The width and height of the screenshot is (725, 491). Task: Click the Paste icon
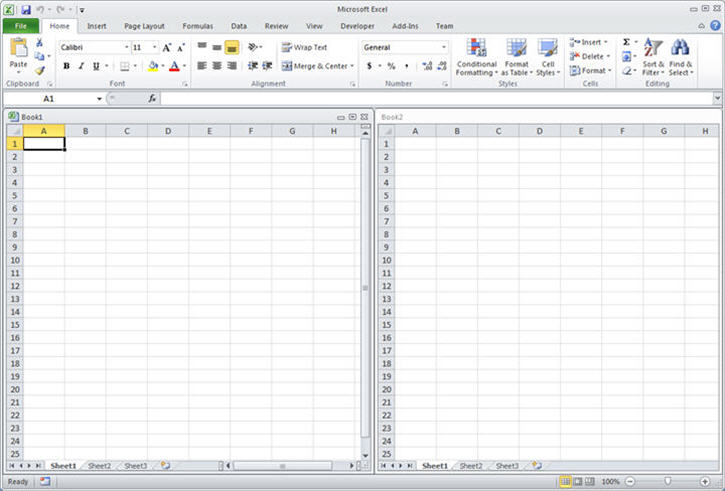click(x=18, y=48)
